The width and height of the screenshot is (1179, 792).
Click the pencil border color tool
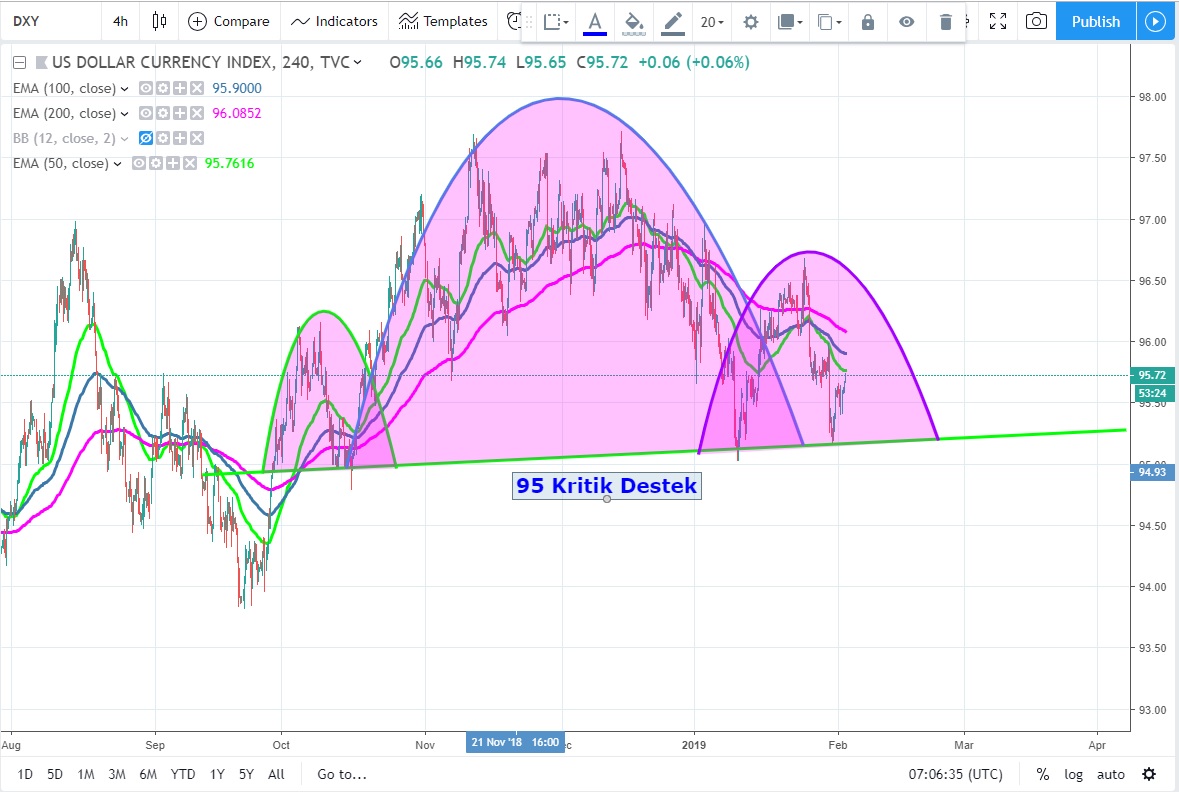click(x=673, y=22)
